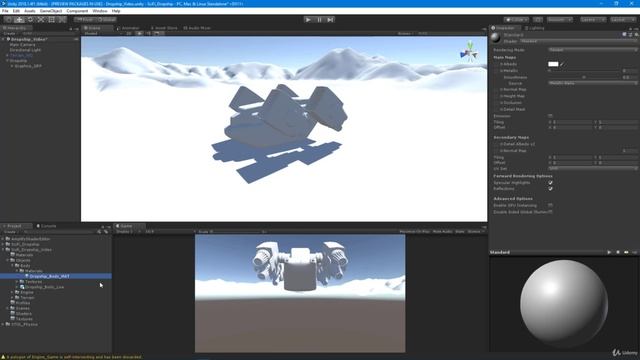Select the Dropship object in the Hierarchy
Screen dimensions: 640x360
pyautogui.click(x=18, y=60)
